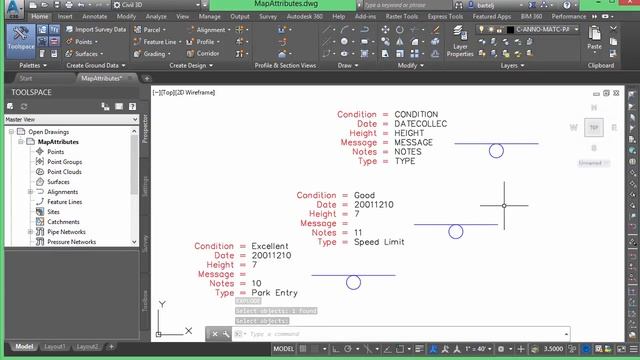Screen dimensions: 640x360
Task: Click the command line customize wrench icon
Action: 226,334
